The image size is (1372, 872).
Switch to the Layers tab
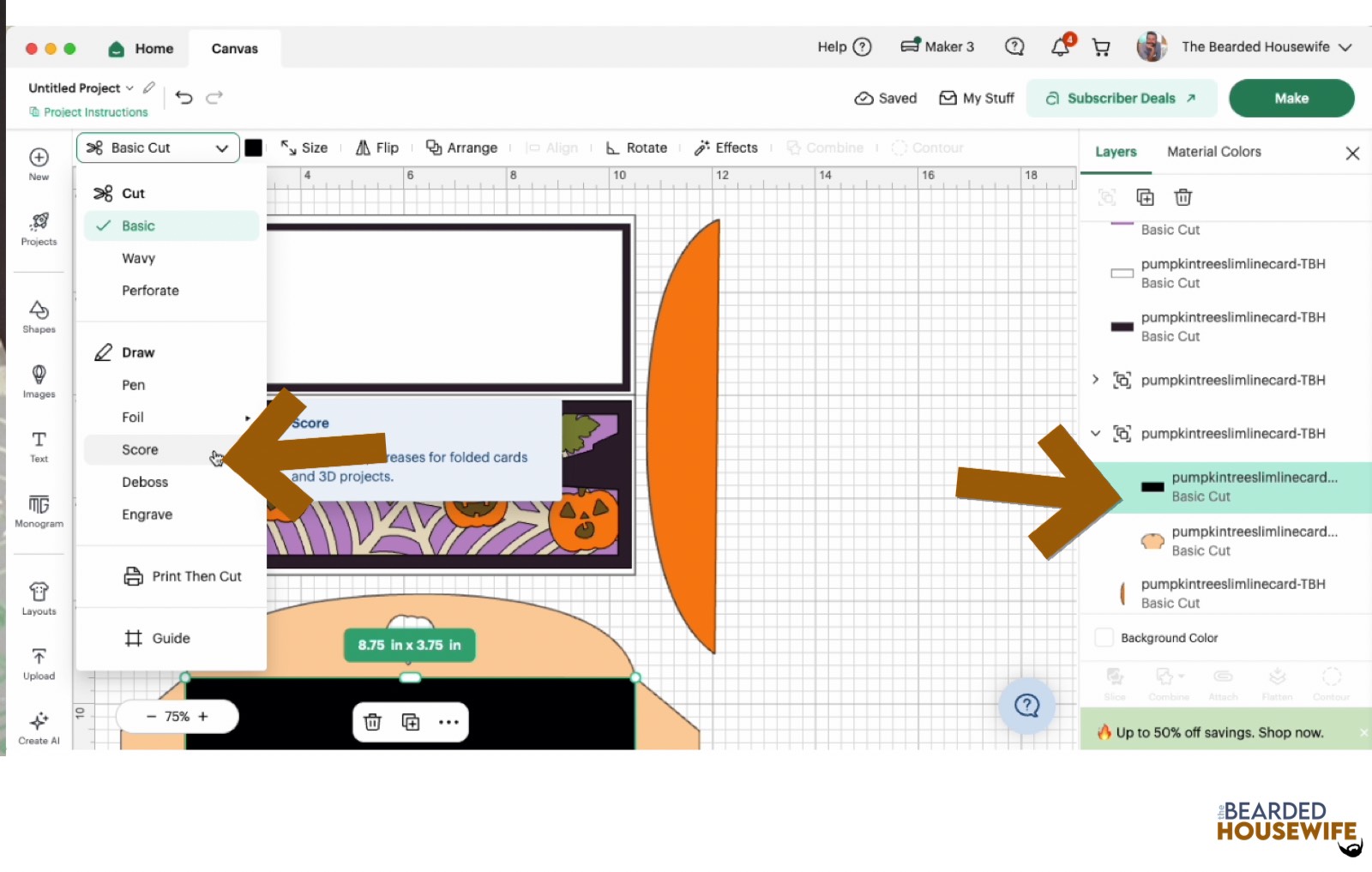[x=1116, y=152]
